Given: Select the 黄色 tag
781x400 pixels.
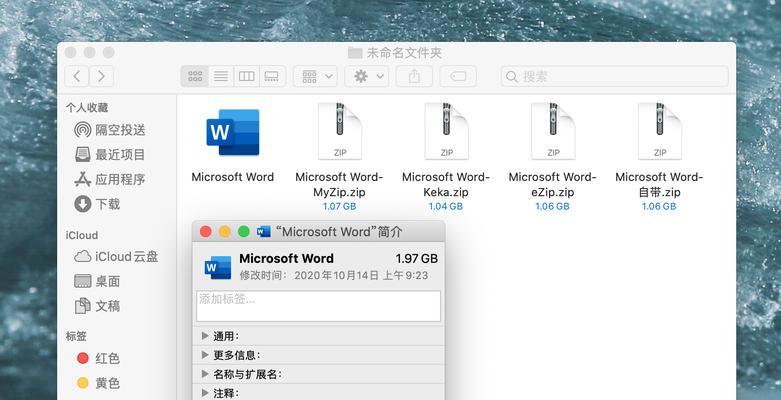Looking at the screenshot, I should pos(98,383).
